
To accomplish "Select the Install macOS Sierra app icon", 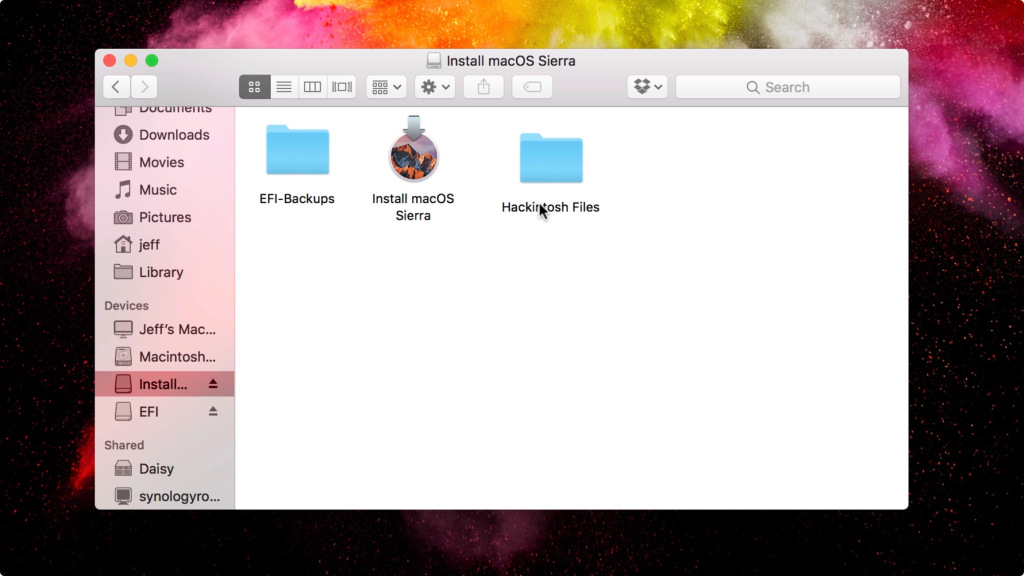I will click(x=413, y=149).
